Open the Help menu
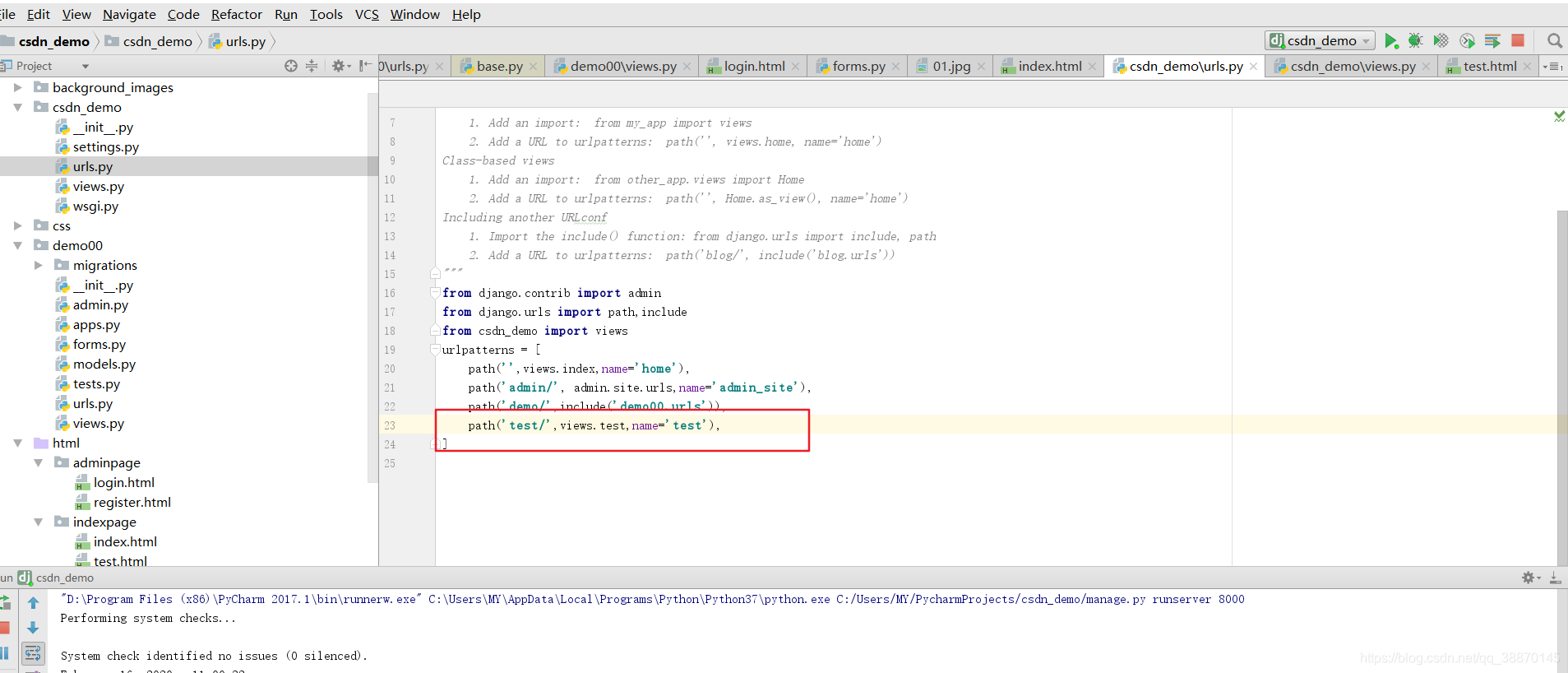This screenshot has height=673, width=1568. tap(466, 14)
